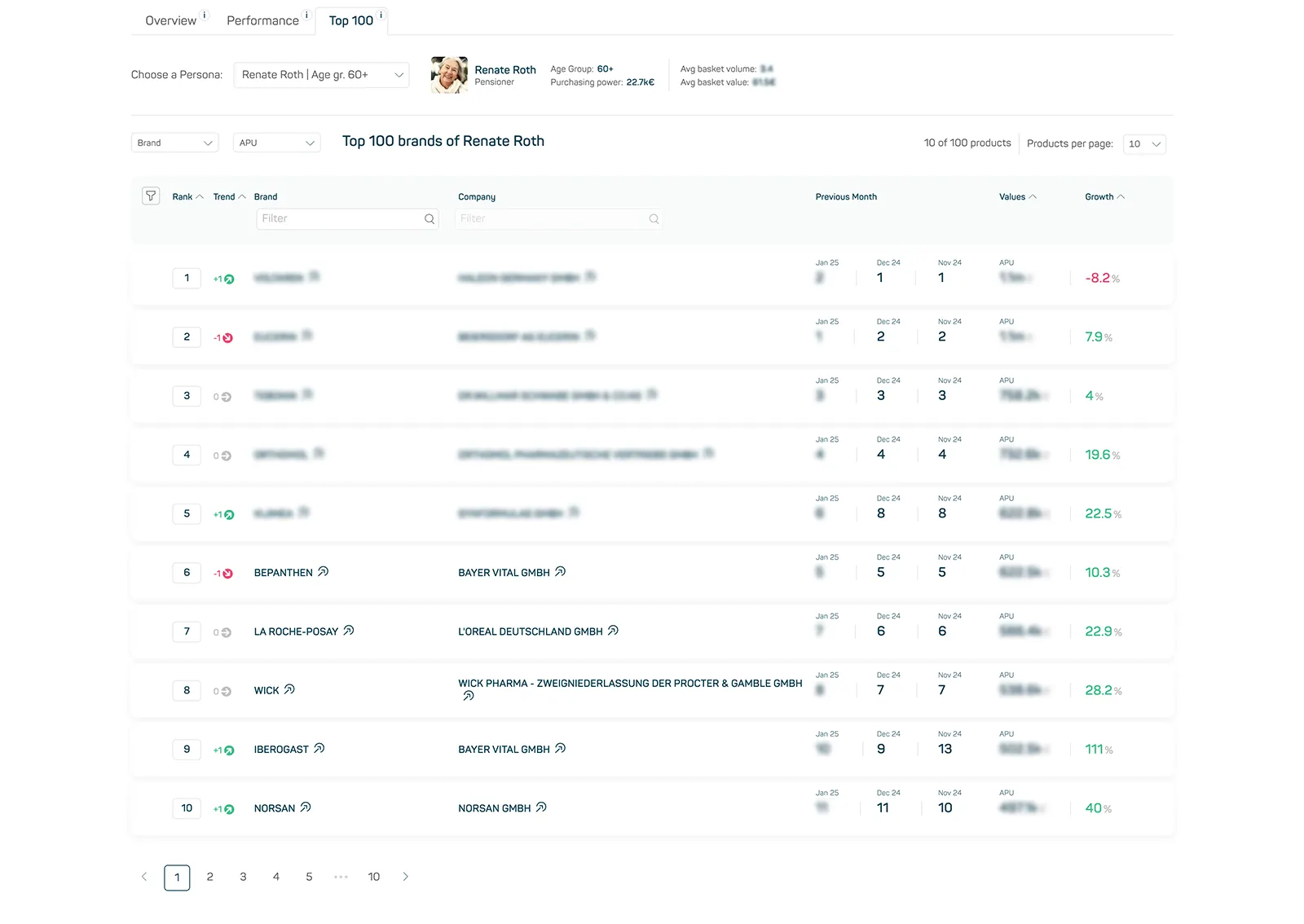The width and height of the screenshot is (1304, 924).
Task: Open Bayer Vital GmbH icon in Bepanthen row
Action: coord(561,572)
